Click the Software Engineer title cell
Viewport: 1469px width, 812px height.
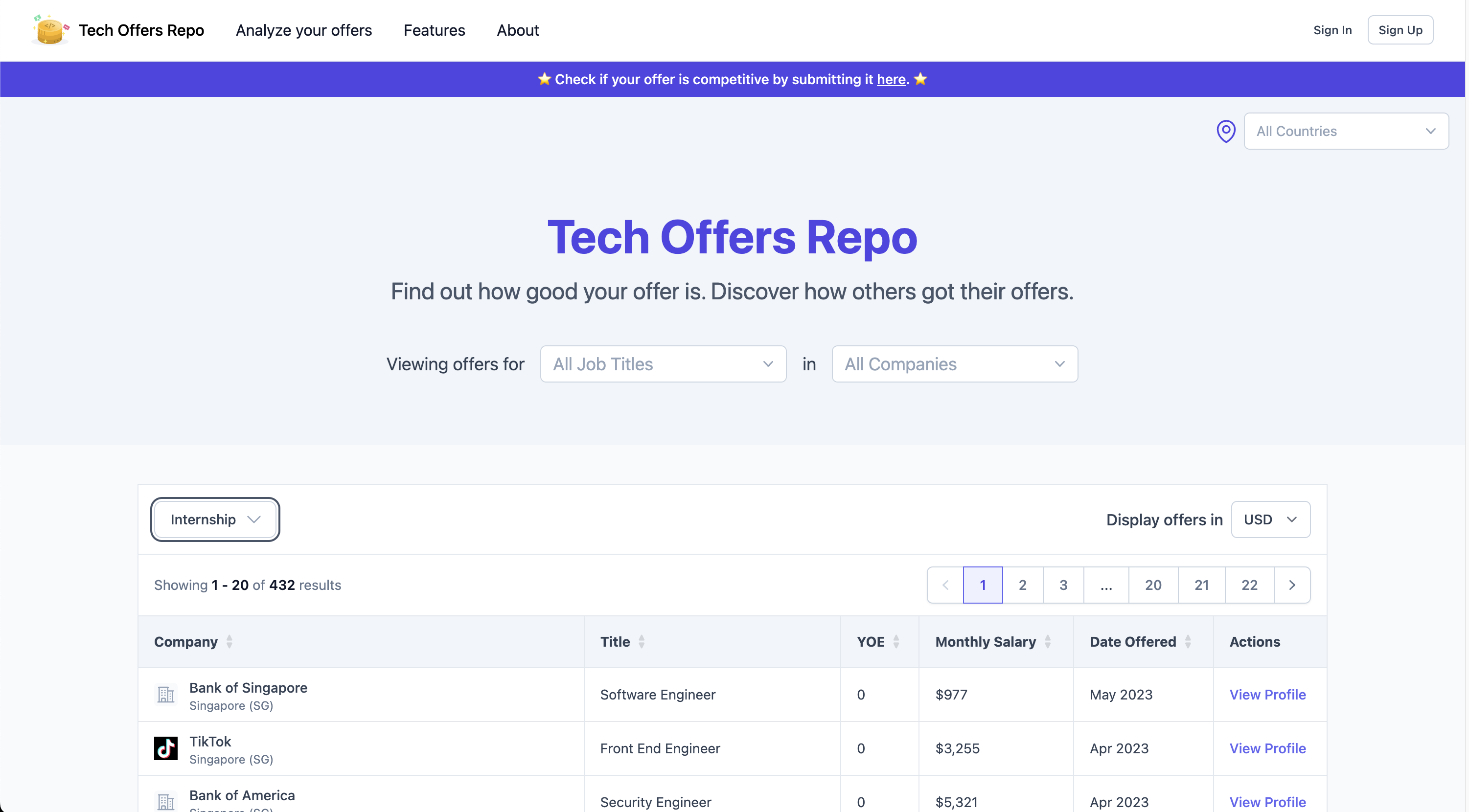click(x=658, y=695)
